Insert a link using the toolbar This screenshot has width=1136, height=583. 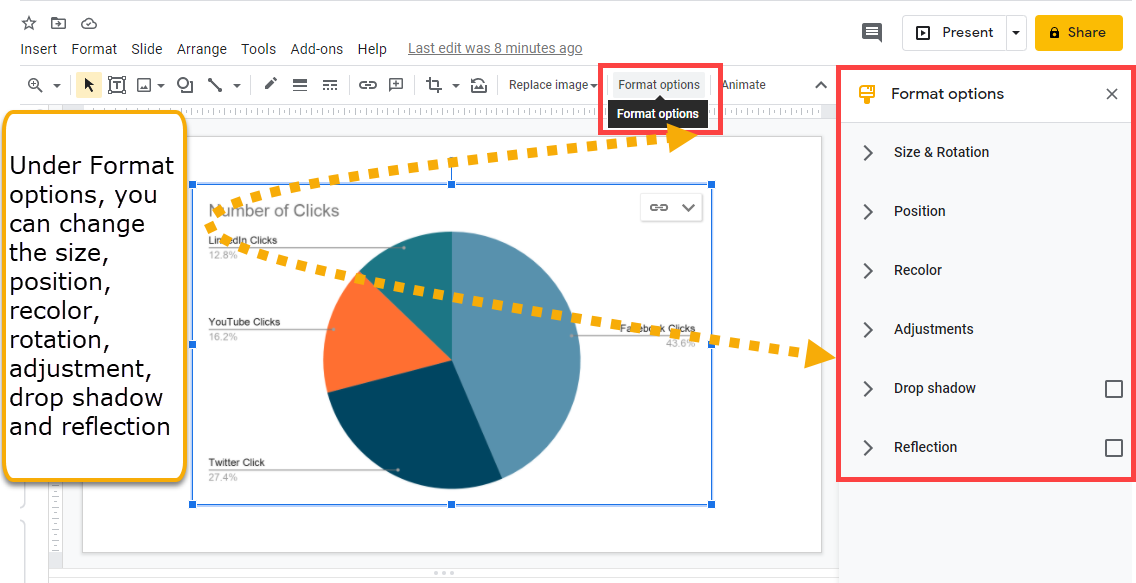click(368, 85)
